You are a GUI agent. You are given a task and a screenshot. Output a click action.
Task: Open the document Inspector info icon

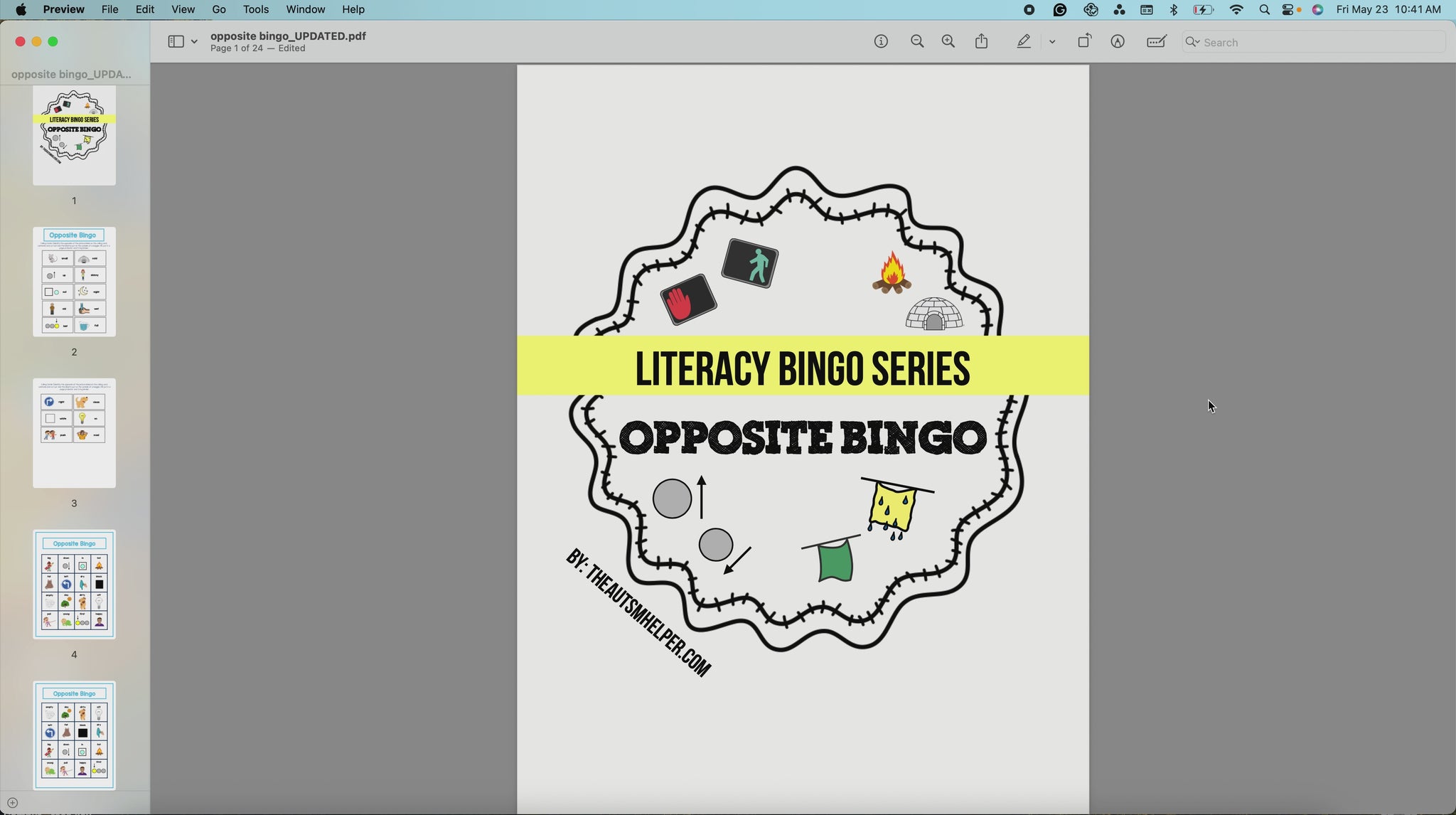point(881,42)
